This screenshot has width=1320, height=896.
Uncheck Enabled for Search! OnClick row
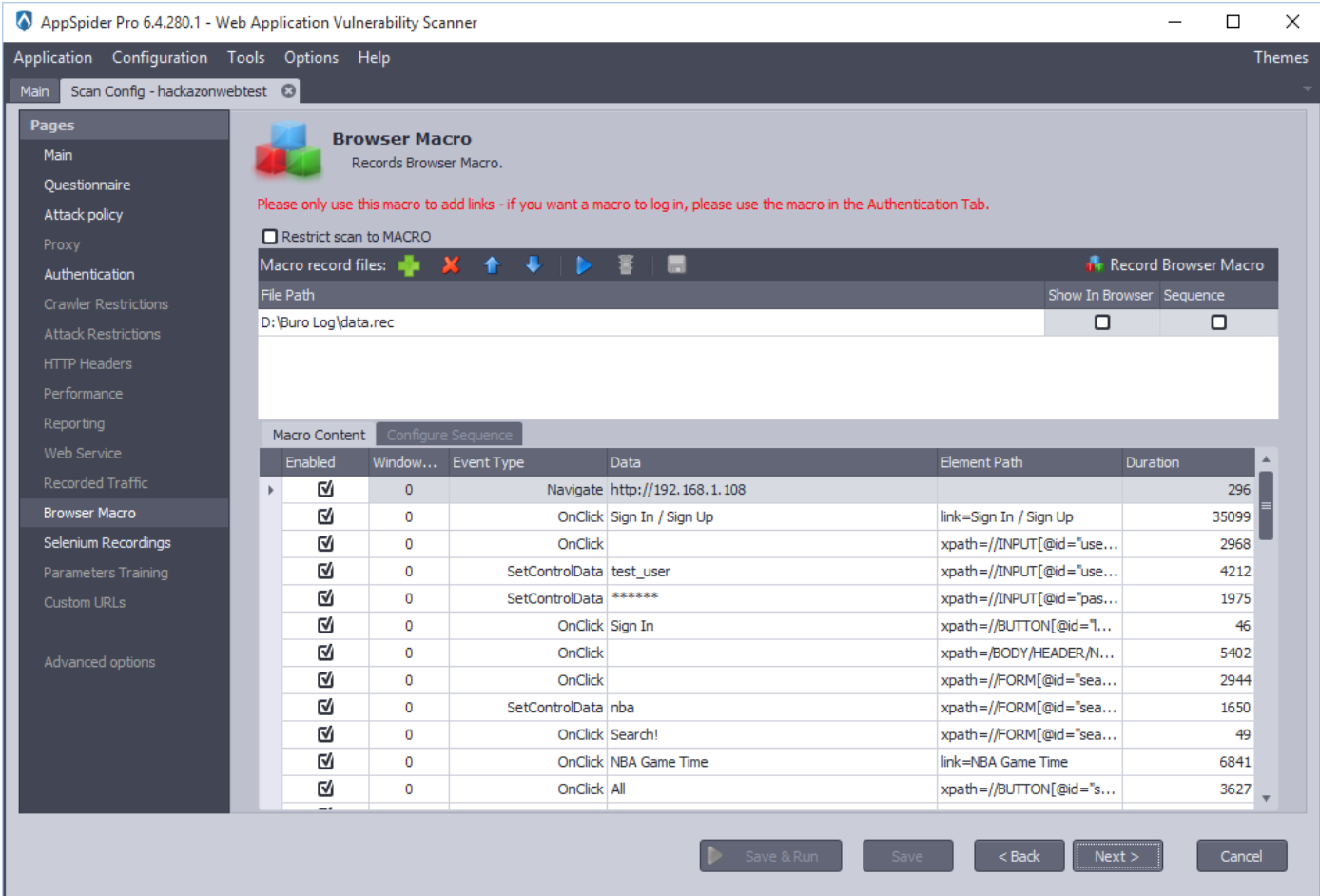(325, 734)
